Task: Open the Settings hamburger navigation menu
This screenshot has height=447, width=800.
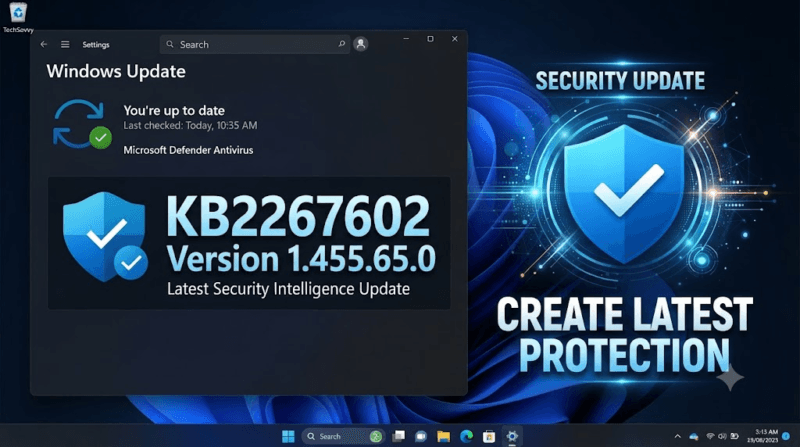Action: point(65,44)
